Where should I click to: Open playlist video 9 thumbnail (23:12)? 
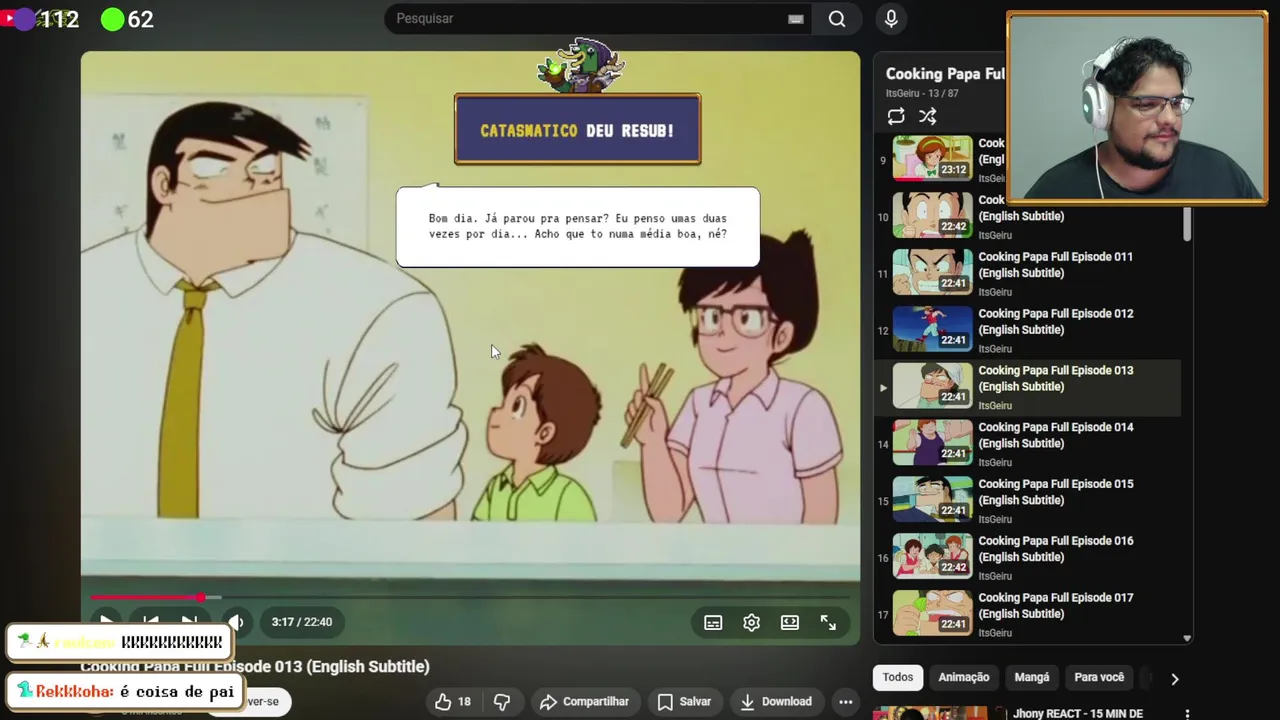(x=932, y=158)
